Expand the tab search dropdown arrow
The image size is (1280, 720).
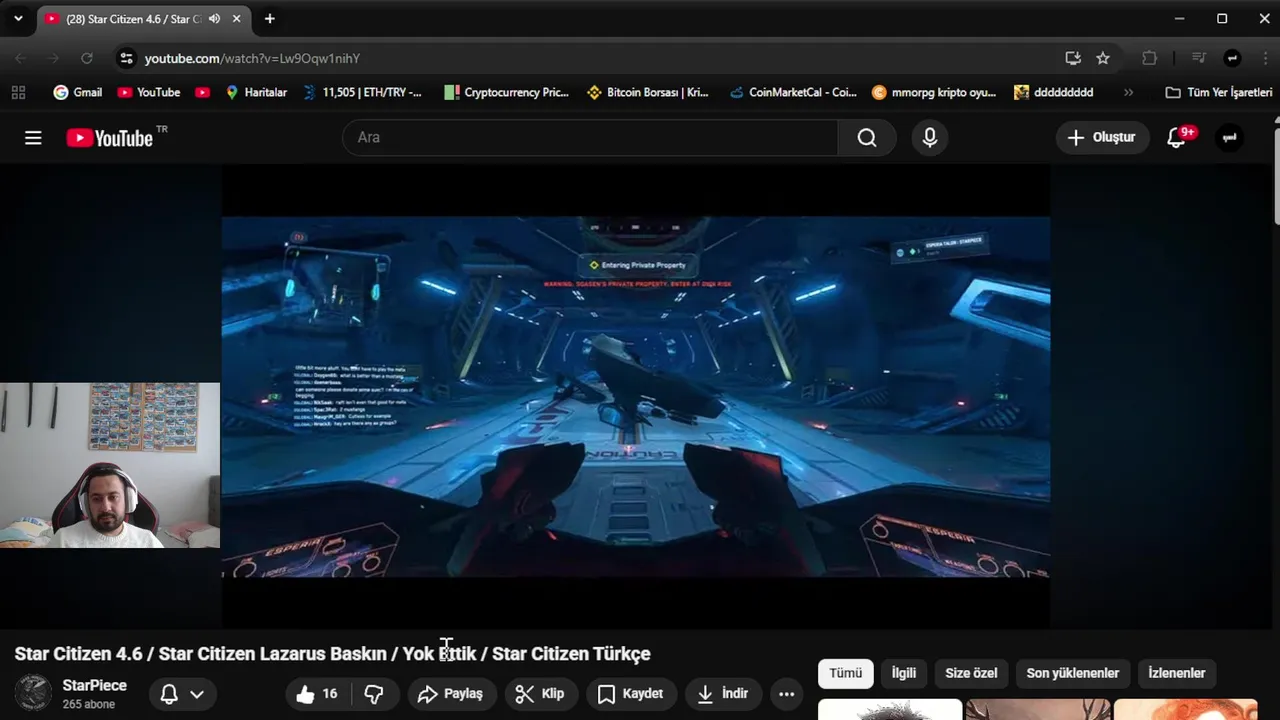pos(18,19)
